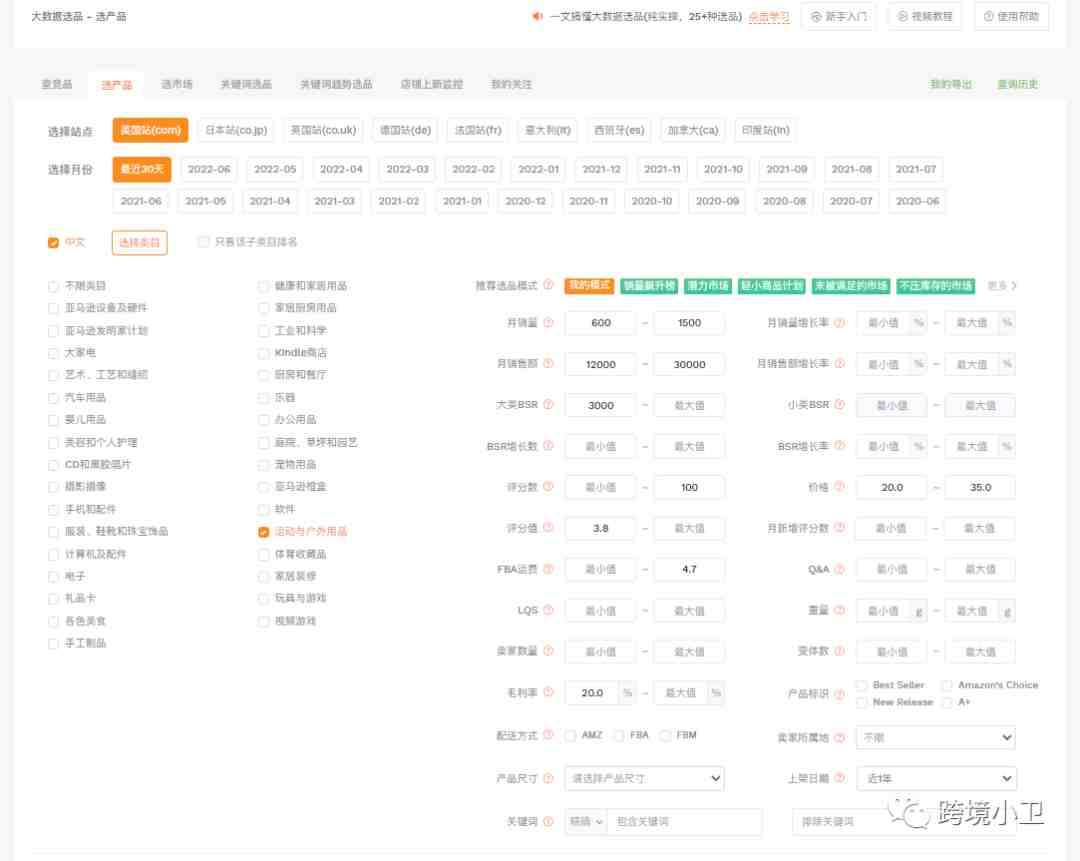Screen dimensions: 1080x861
Task: Click the 包含关键词 input field
Action: [685, 821]
